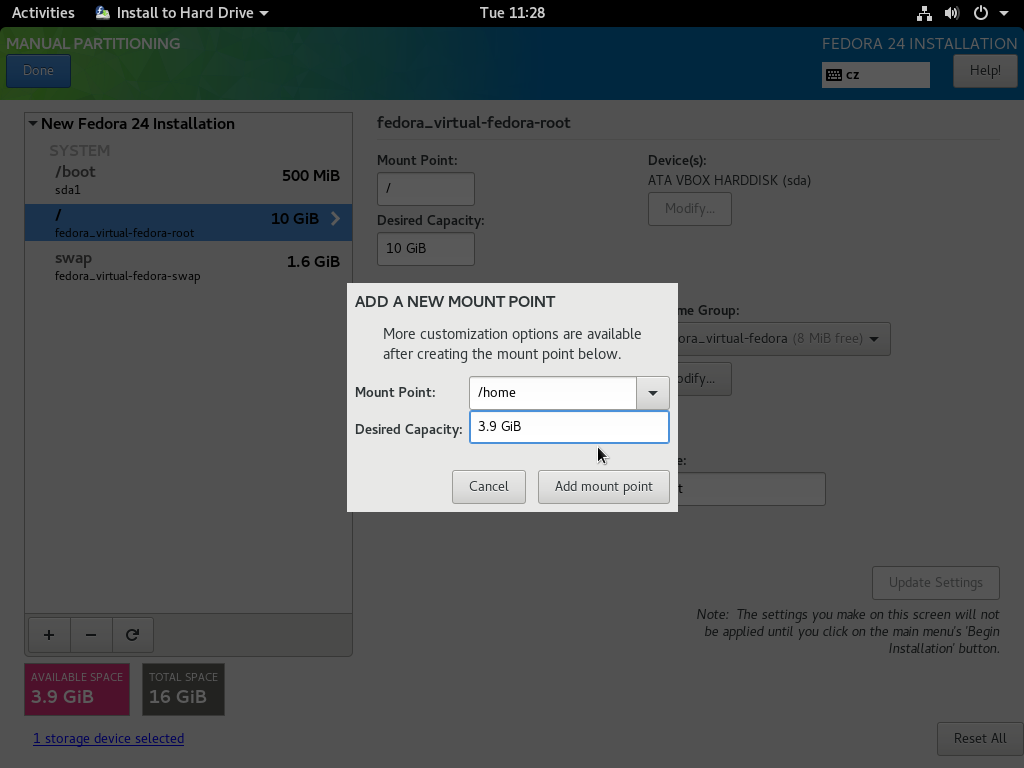Expand the Install to Hard Drive app menu
Screen dimensions: 1024x768
coord(264,13)
